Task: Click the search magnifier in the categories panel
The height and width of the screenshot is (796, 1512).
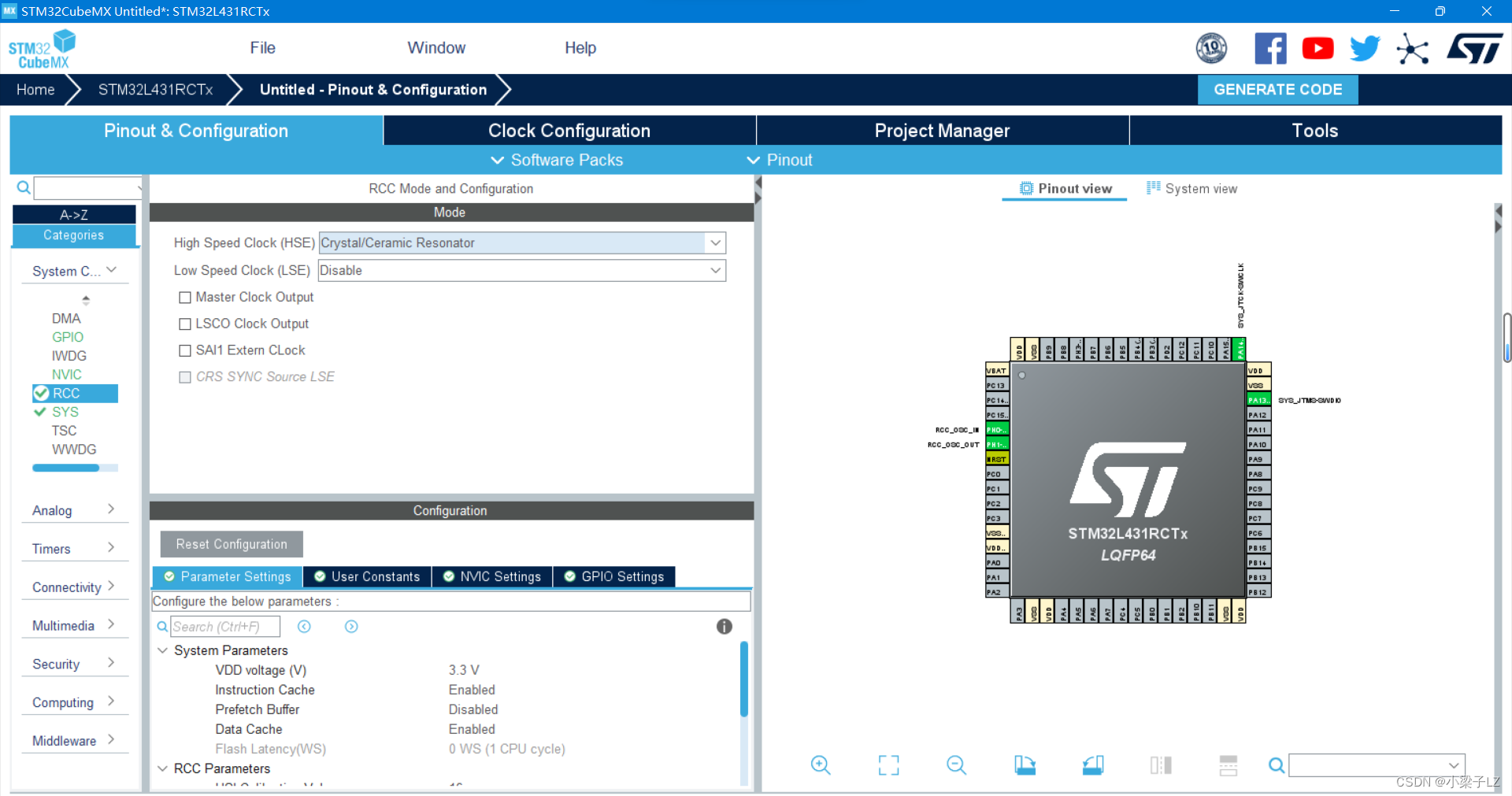Action: [24, 187]
